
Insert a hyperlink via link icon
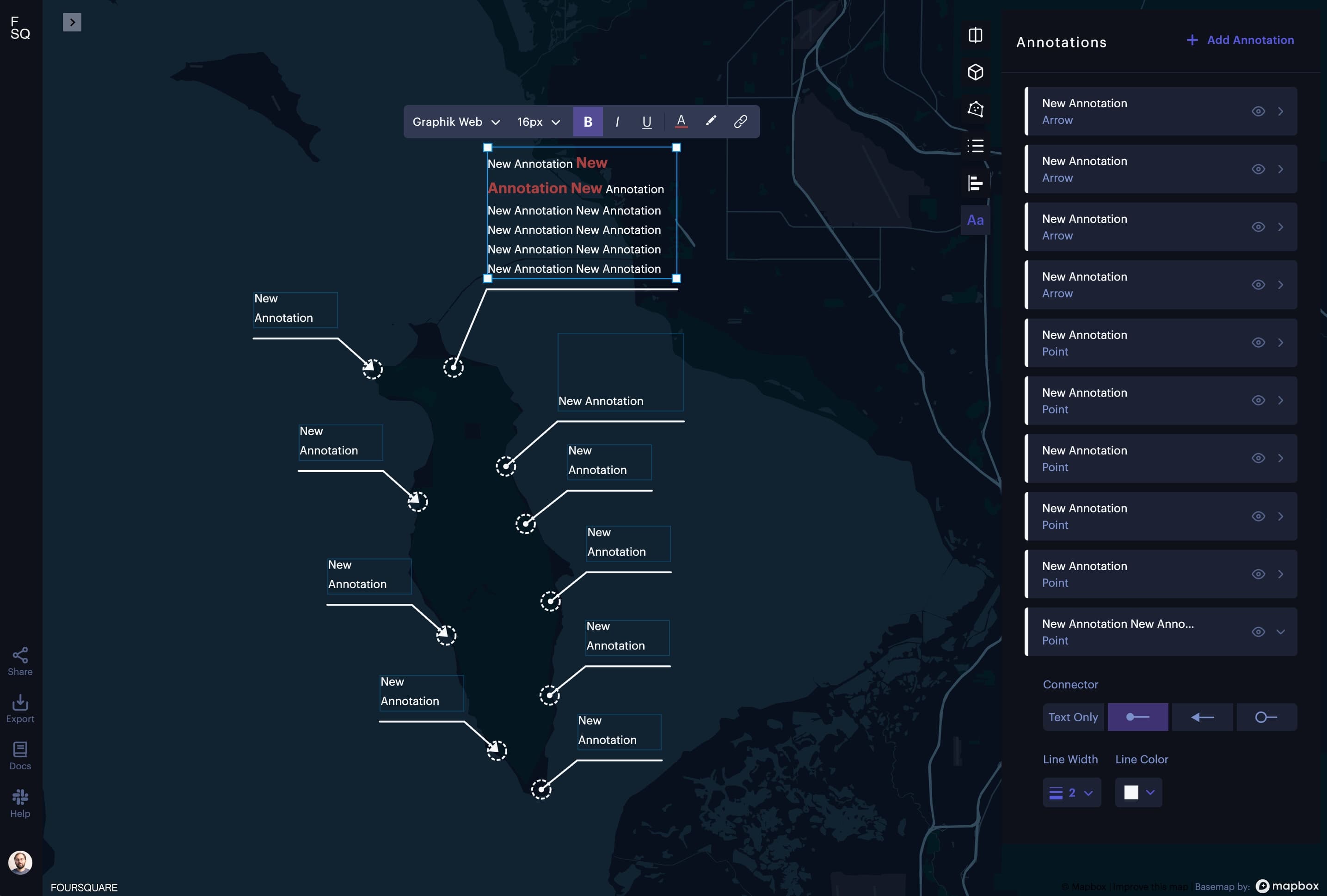[x=740, y=122]
